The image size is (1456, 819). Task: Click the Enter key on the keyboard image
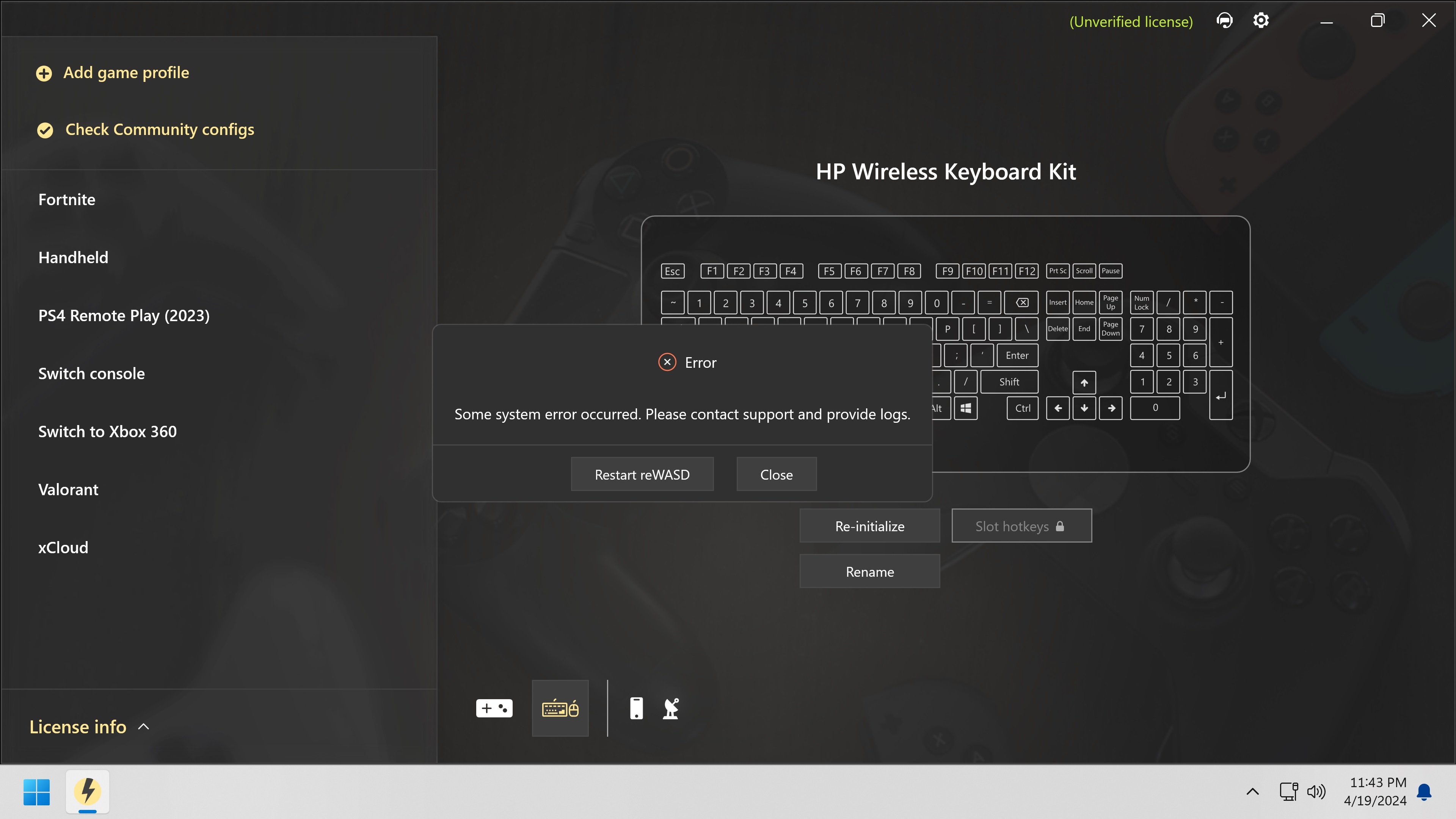[x=1017, y=356]
